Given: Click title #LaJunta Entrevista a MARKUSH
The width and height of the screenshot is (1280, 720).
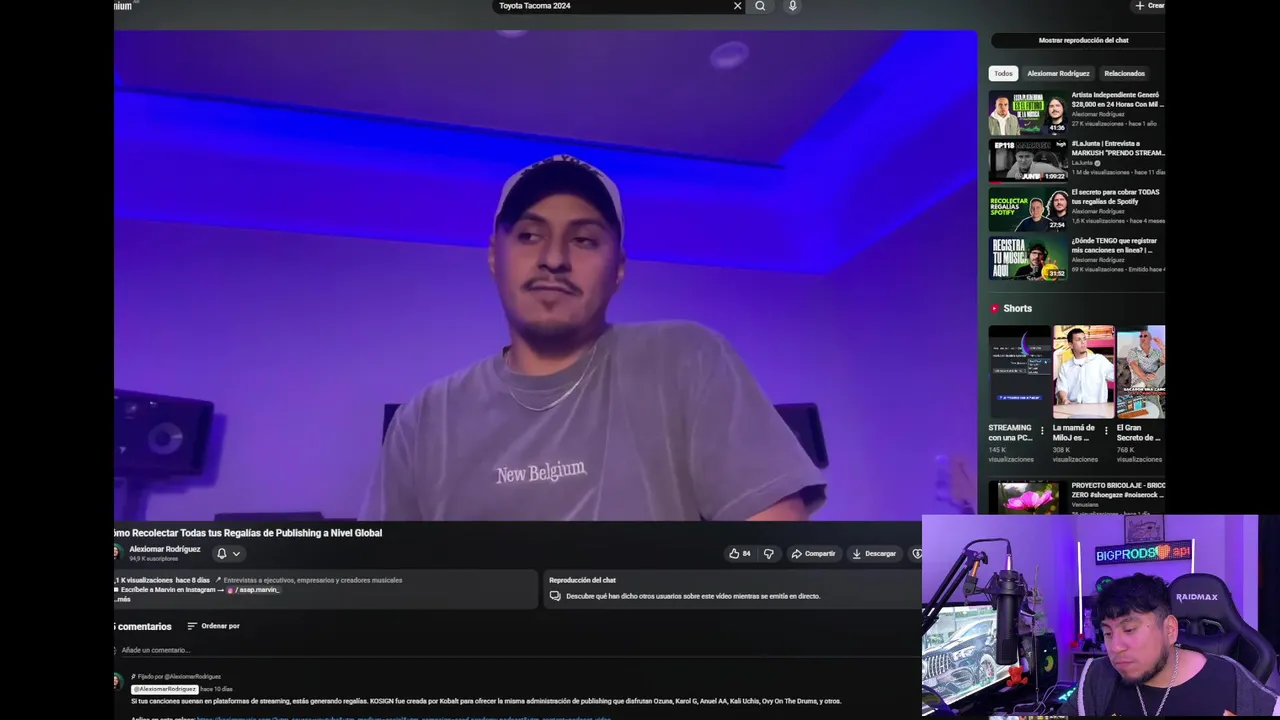Looking at the screenshot, I should click(x=1117, y=148).
